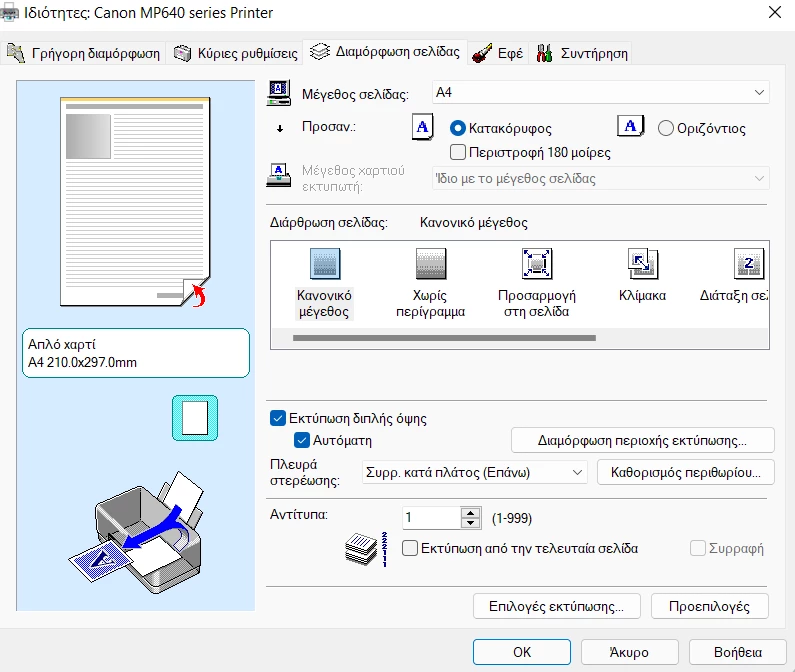
Task: Switch to the Διαμόρφωση σελίδας tab
Action: [x=385, y=52]
